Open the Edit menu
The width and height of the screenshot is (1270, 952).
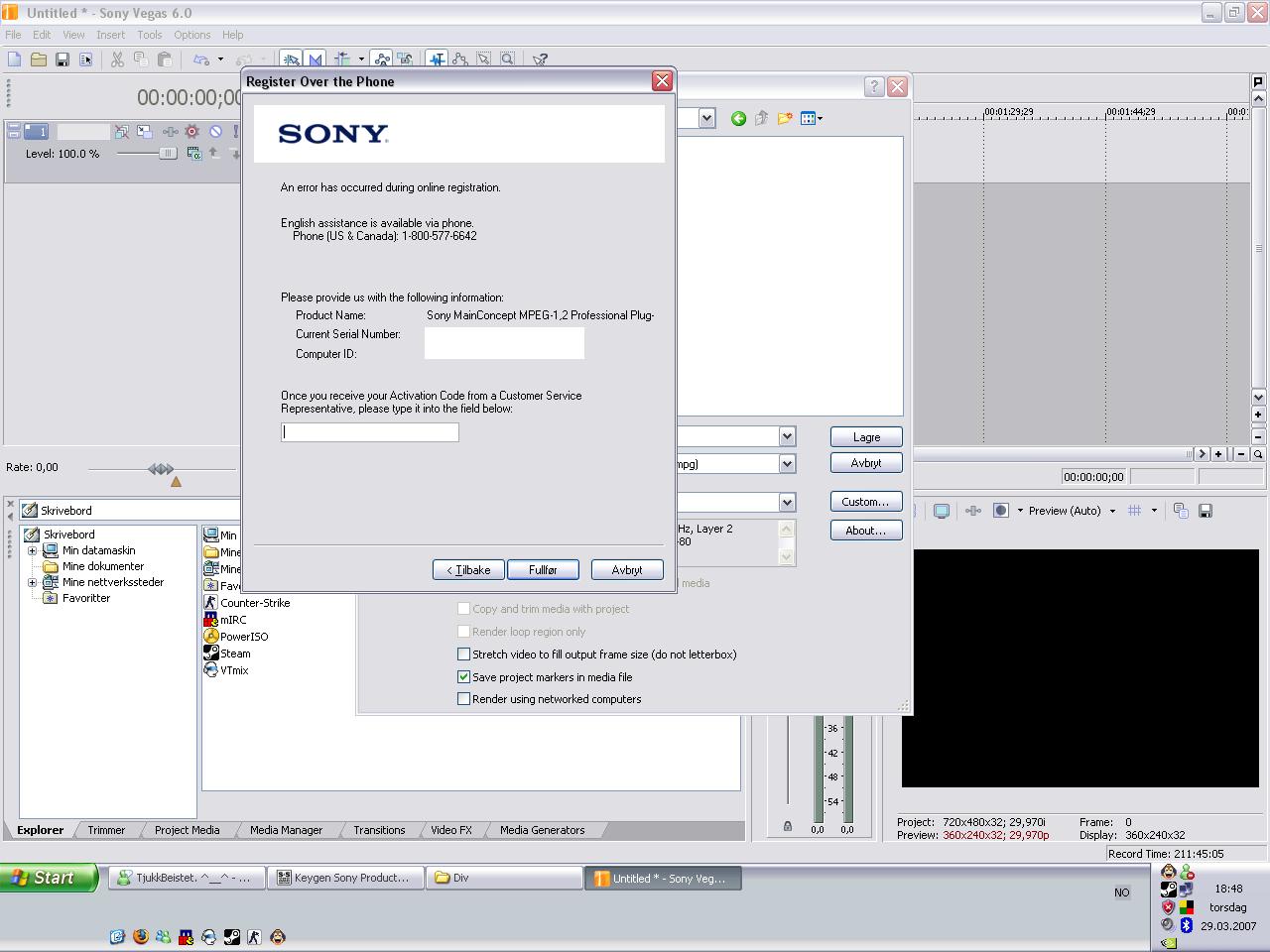coord(42,35)
